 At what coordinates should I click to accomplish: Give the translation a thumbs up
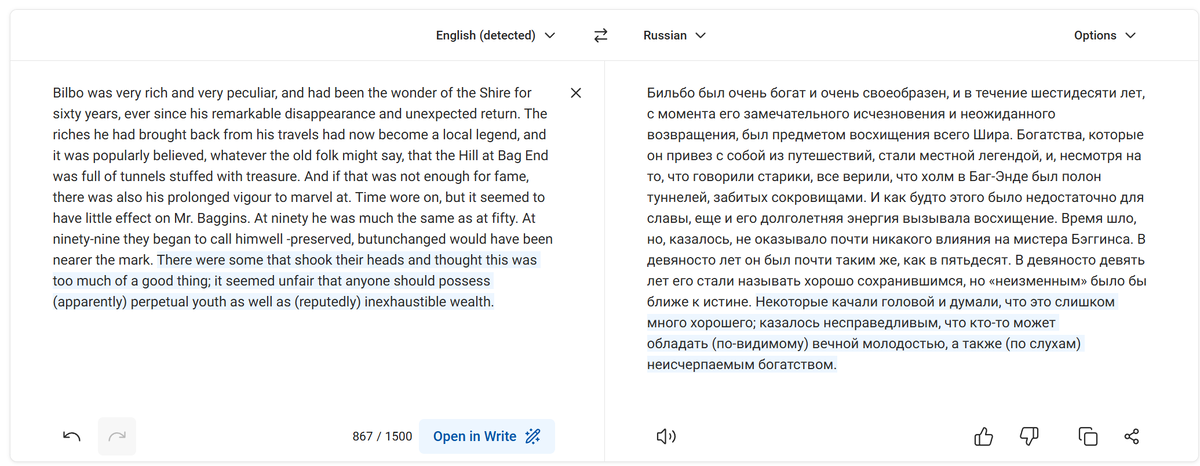click(984, 436)
